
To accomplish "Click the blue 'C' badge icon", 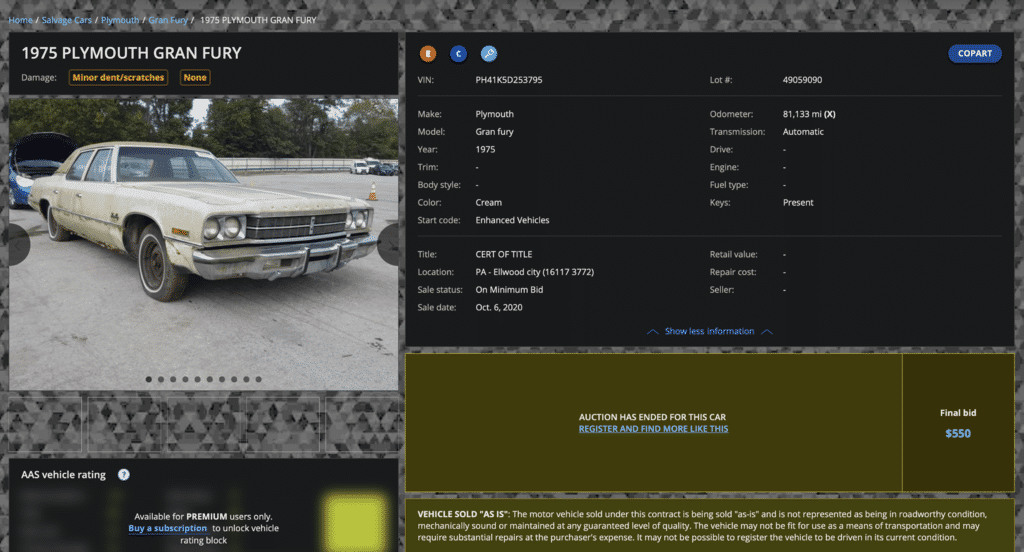I will point(459,54).
